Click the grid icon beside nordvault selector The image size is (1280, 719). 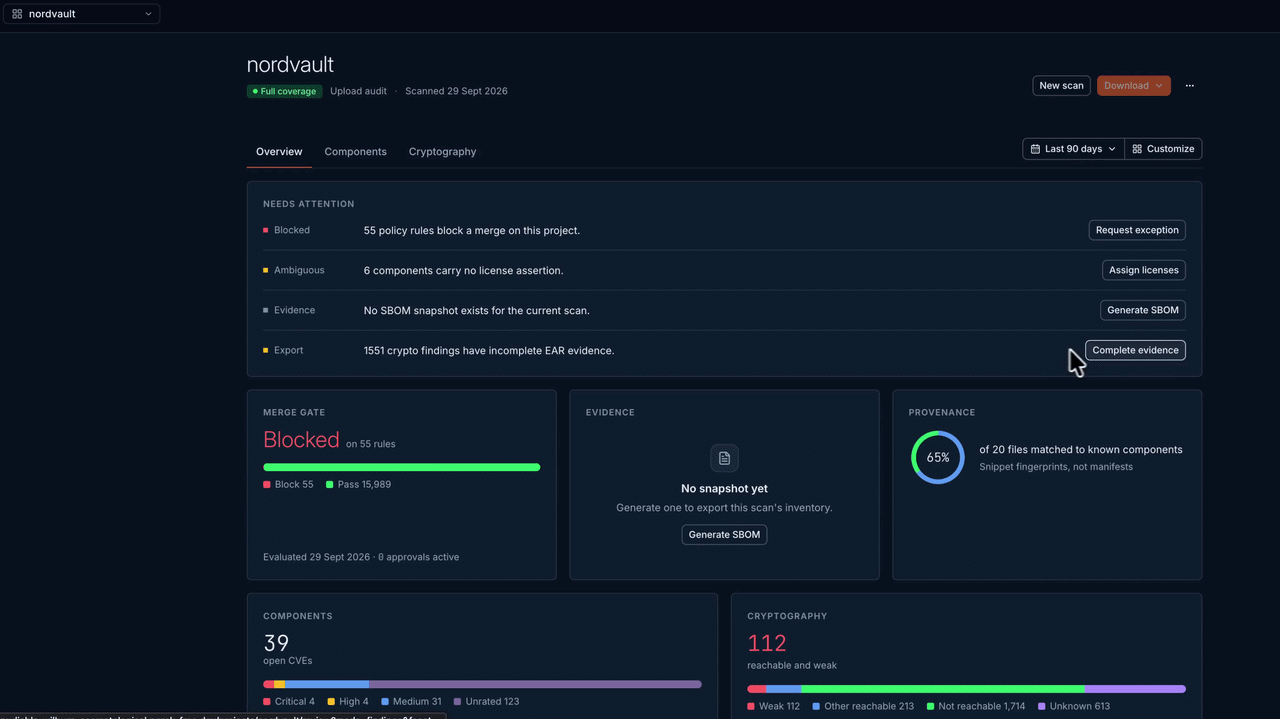point(17,14)
